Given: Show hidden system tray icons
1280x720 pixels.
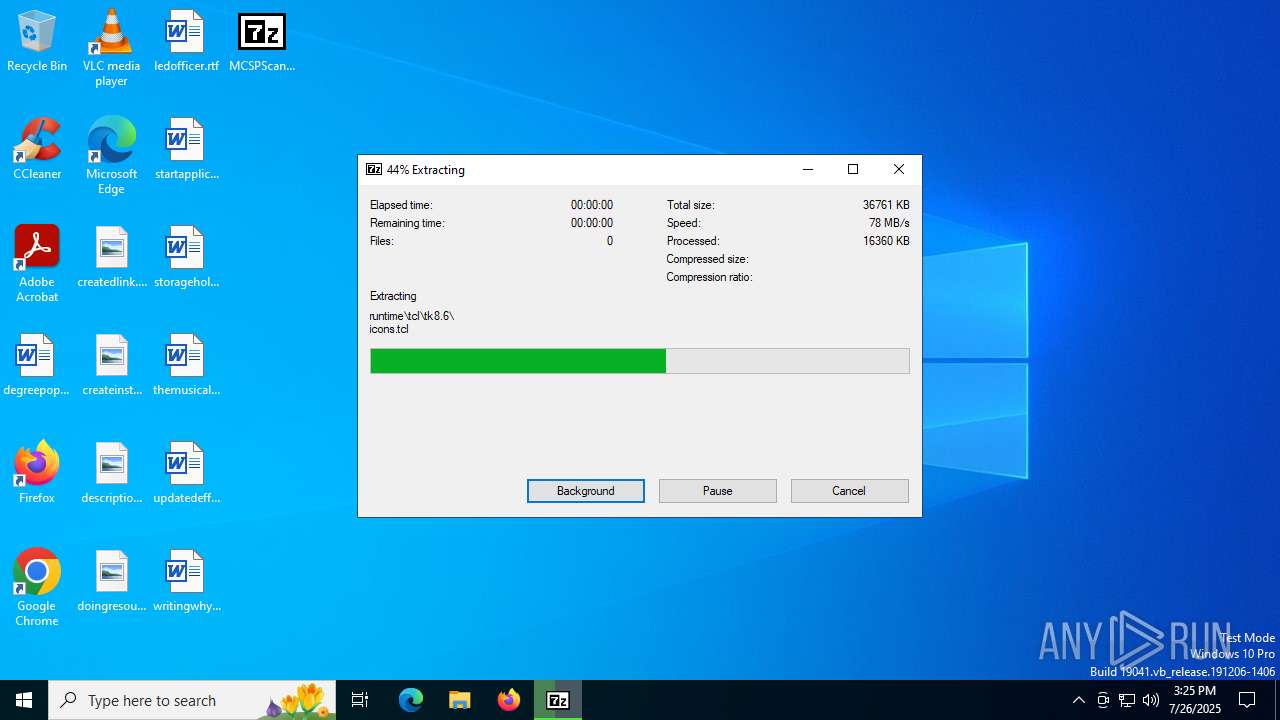Looking at the screenshot, I should pyautogui.click(x=1078, y=700).
